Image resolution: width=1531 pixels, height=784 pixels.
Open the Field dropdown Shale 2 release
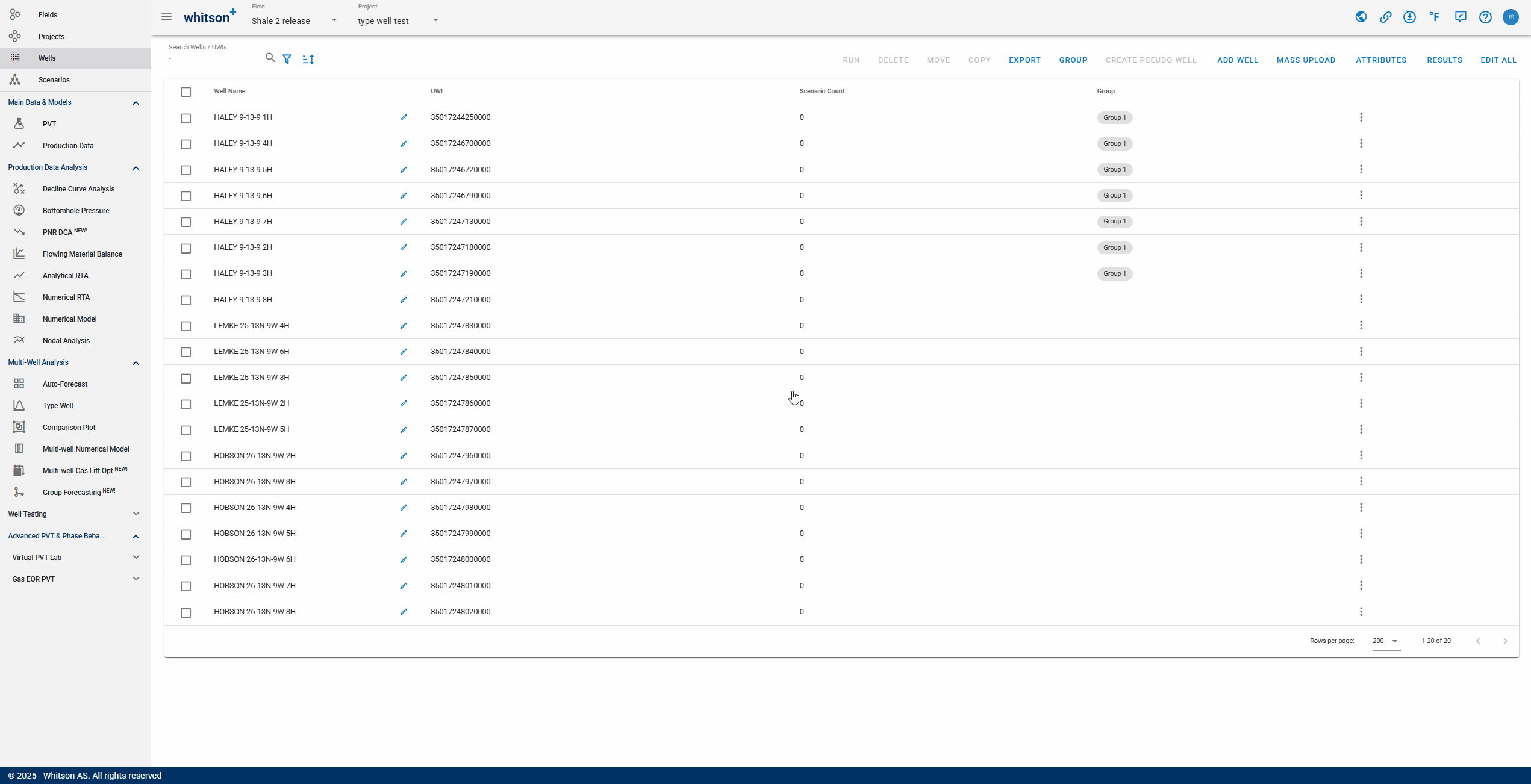pos(294,20)
